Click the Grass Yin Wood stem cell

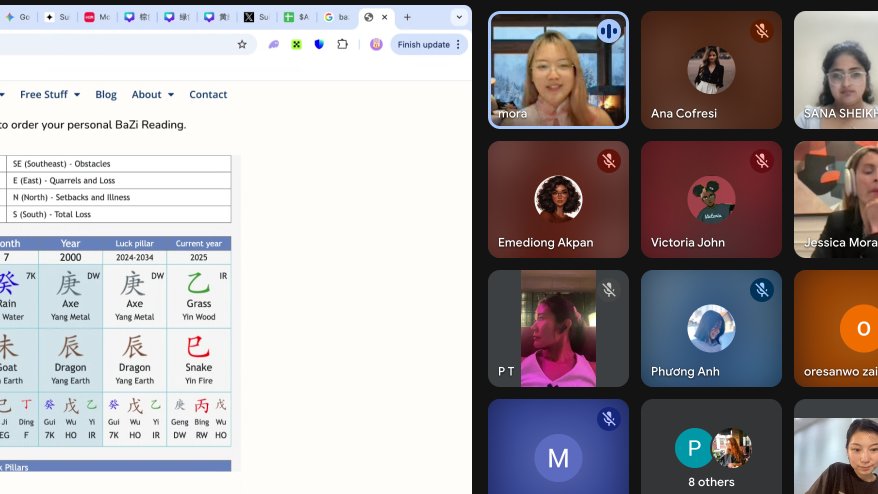tap(199, 296)
